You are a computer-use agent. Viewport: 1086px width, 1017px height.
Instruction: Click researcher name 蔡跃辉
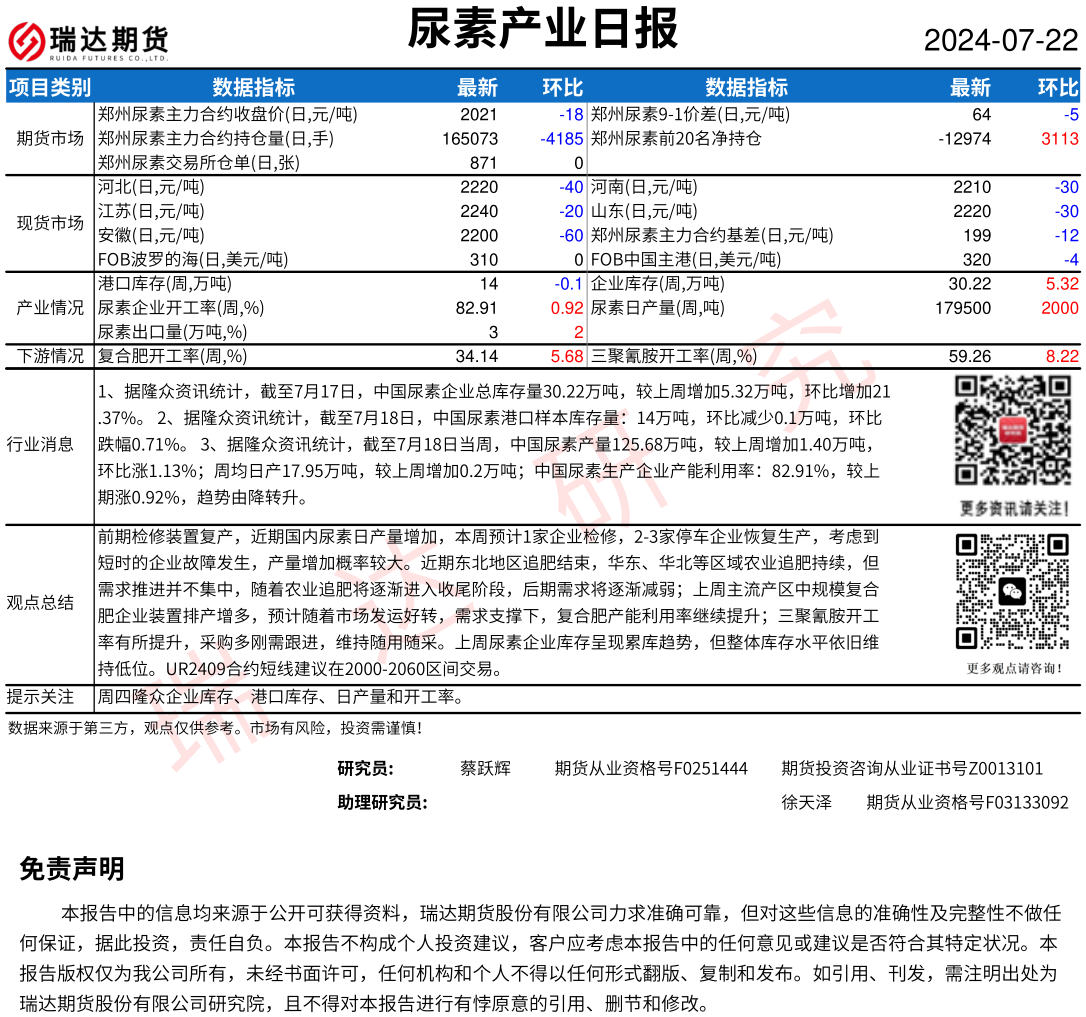coord(485,769)
